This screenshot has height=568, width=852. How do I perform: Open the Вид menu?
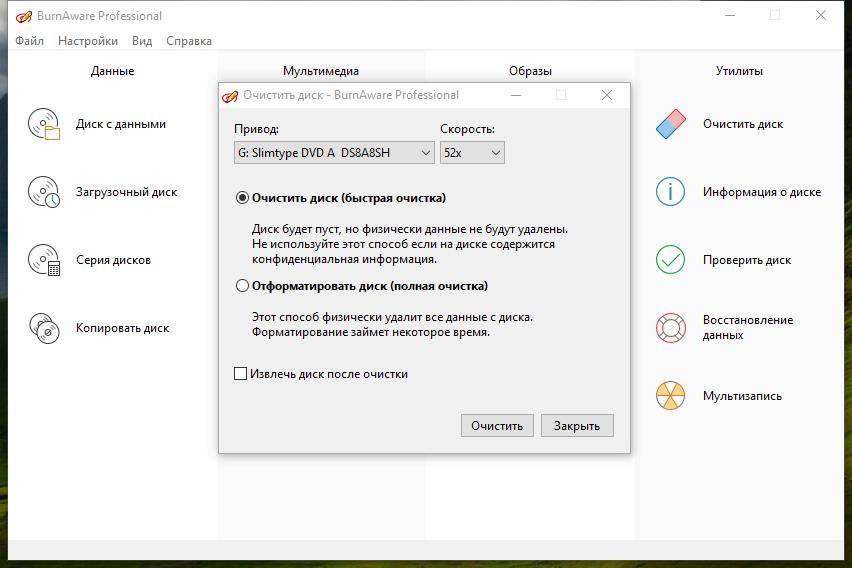142,41
